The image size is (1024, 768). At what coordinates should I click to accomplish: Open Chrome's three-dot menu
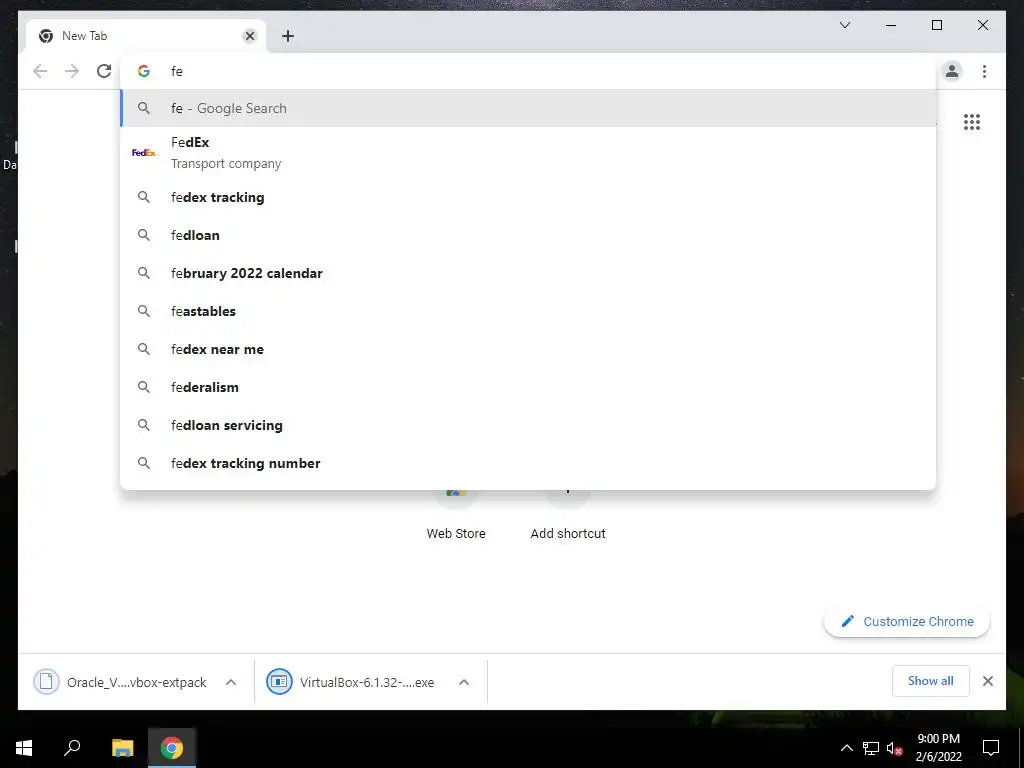coord(984,71)
